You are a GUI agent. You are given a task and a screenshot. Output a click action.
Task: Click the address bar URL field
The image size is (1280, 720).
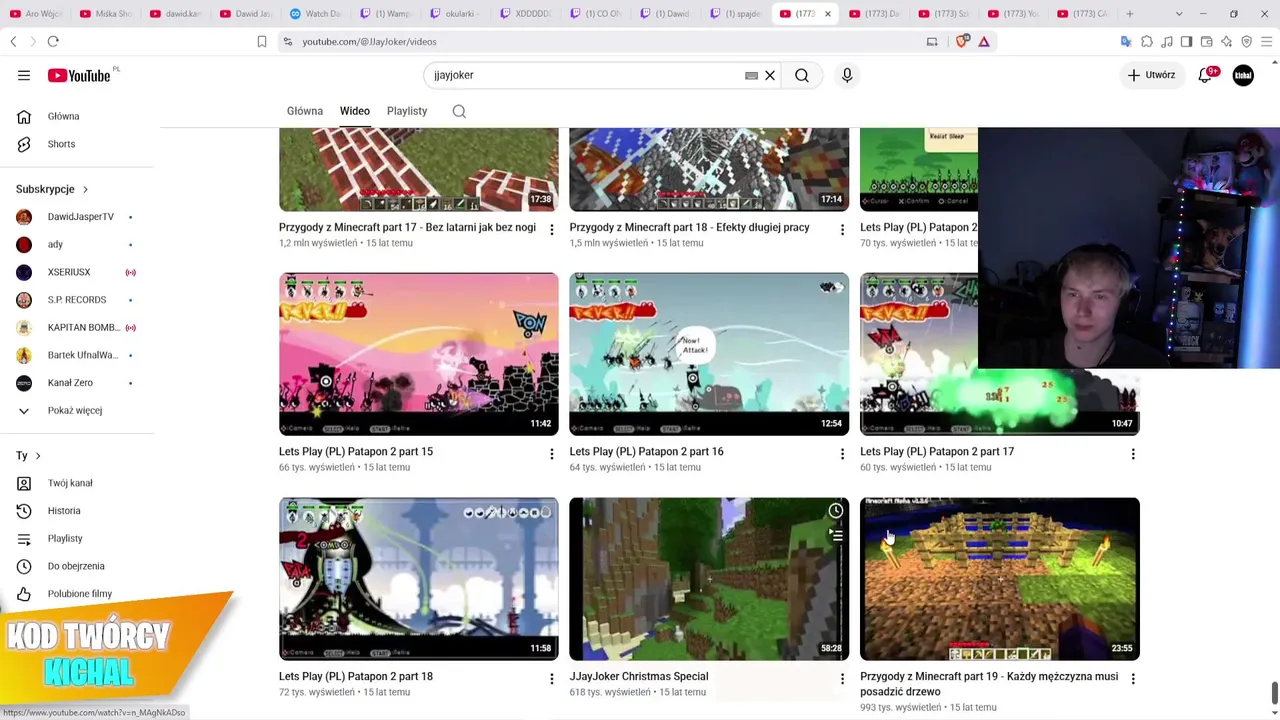click(x=600, y=41)
